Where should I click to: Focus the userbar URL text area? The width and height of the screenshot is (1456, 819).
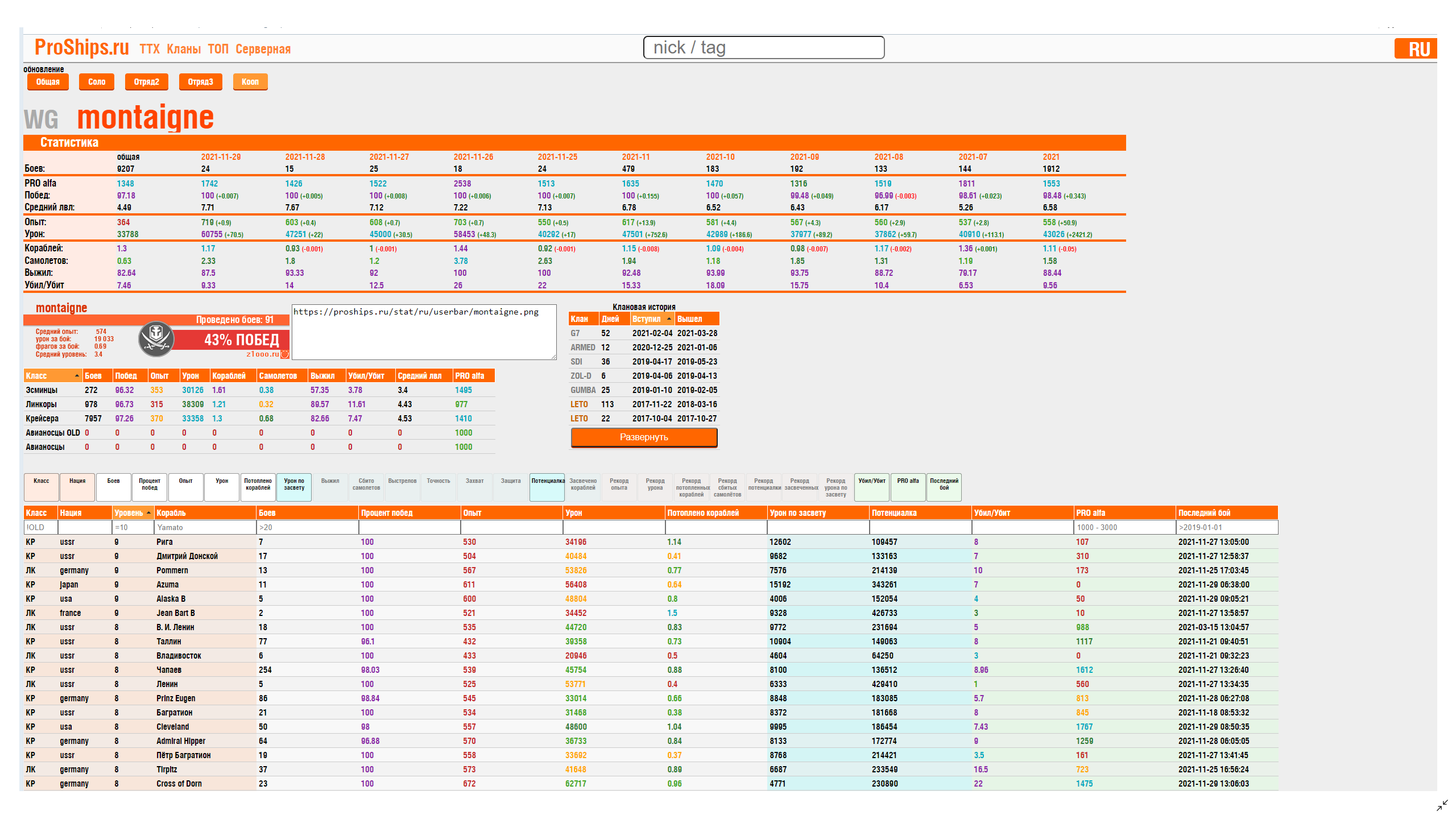pyautogui.click(x=424, y=332)
